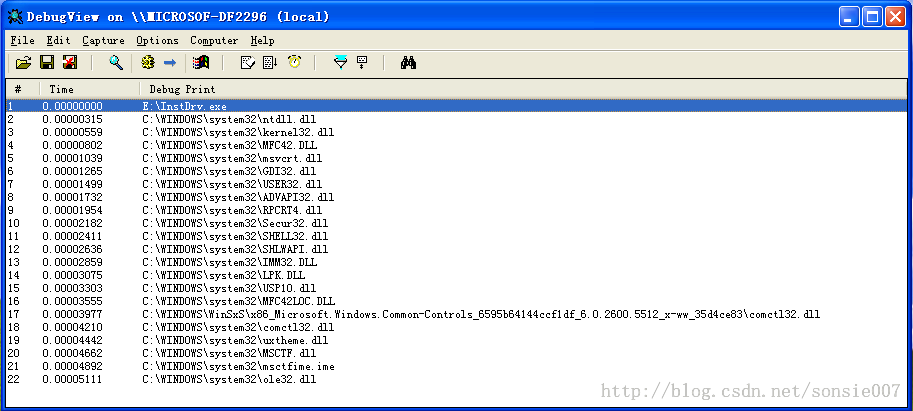Minimize the DebugView window
Image resolution: width=913 pixels, height=411 pixels.
(x=850, y=17)
